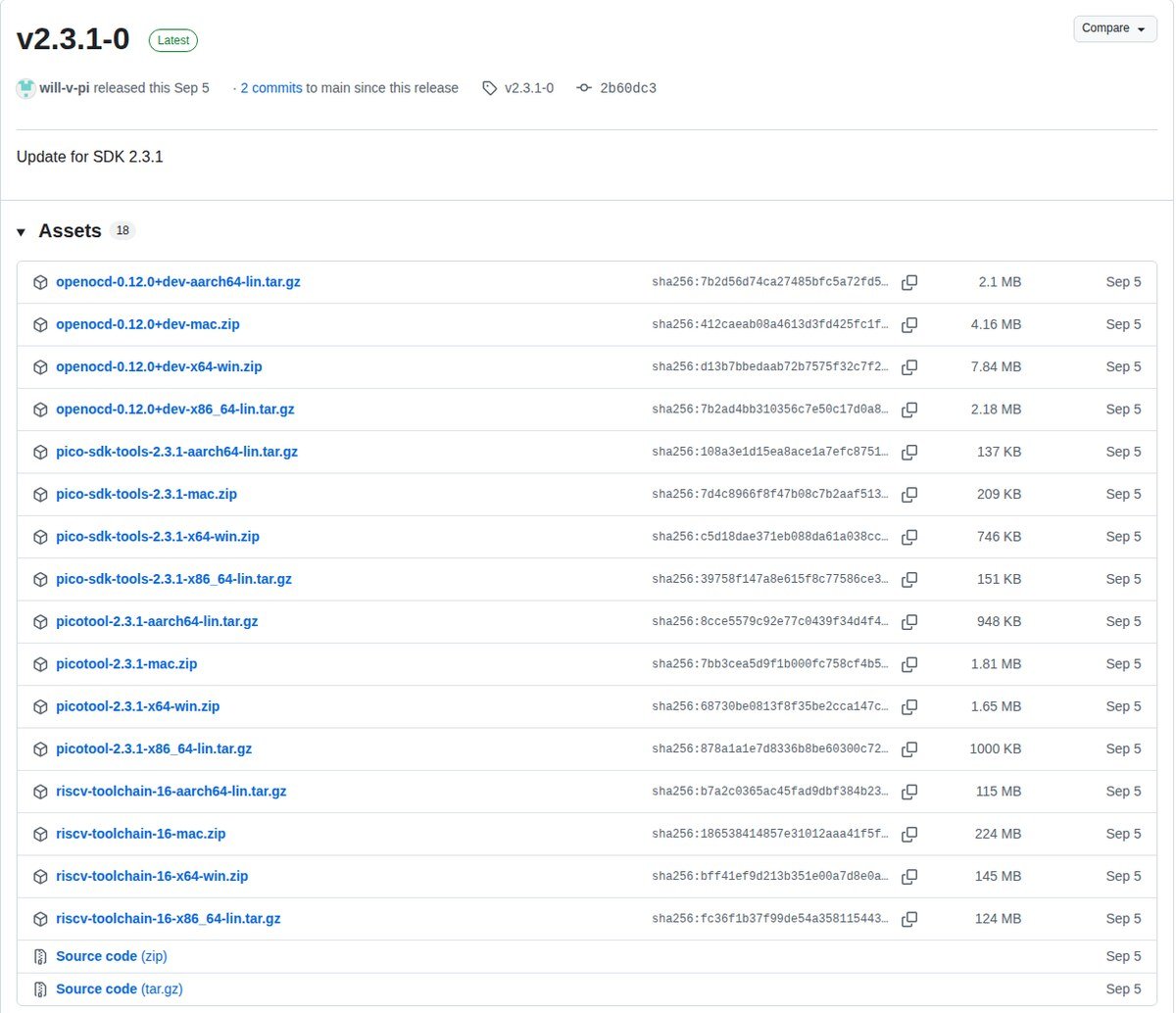Select the 'Update for SDK 2.3.1' text
The height and width of the screenshot is (1013, 1176).
[x=90, y=157]
